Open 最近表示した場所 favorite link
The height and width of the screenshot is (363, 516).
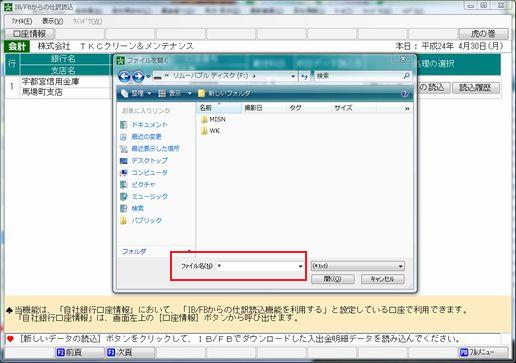[150, 149]
